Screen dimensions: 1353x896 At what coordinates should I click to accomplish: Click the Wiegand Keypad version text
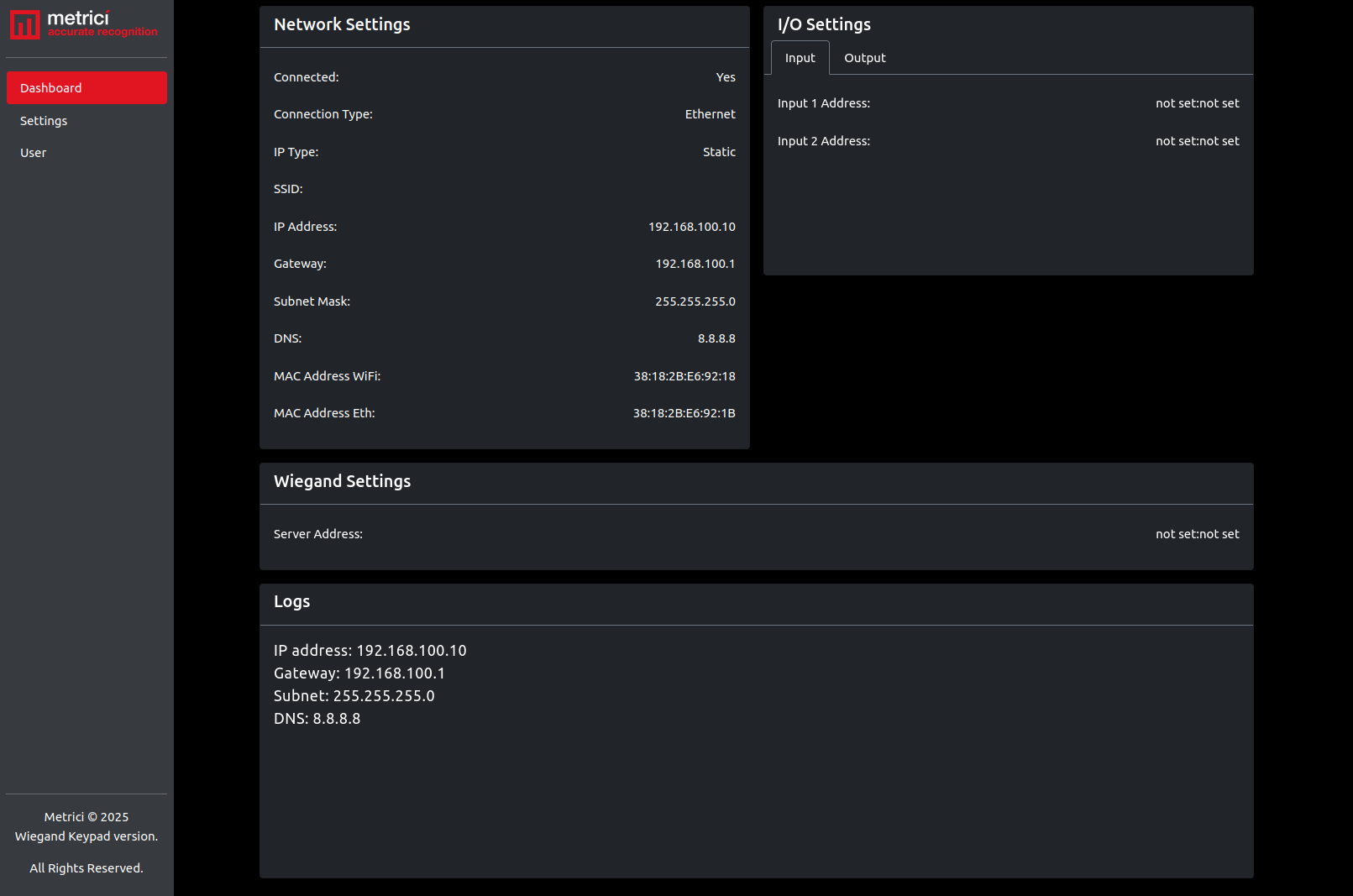pyautogui.click(x=87, y=836)
